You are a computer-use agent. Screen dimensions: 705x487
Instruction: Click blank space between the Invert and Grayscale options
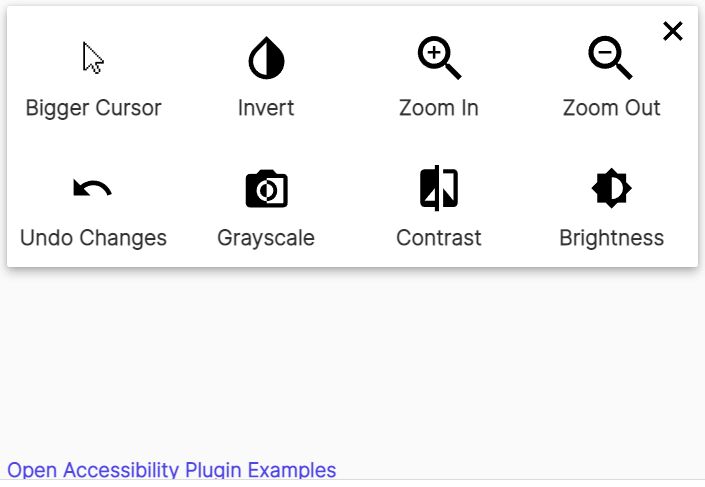pos(266,144)
